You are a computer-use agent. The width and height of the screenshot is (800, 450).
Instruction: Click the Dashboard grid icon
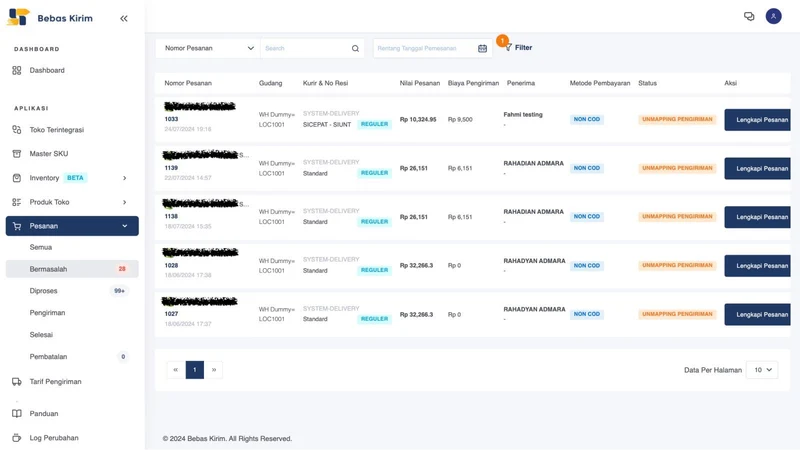17,70
